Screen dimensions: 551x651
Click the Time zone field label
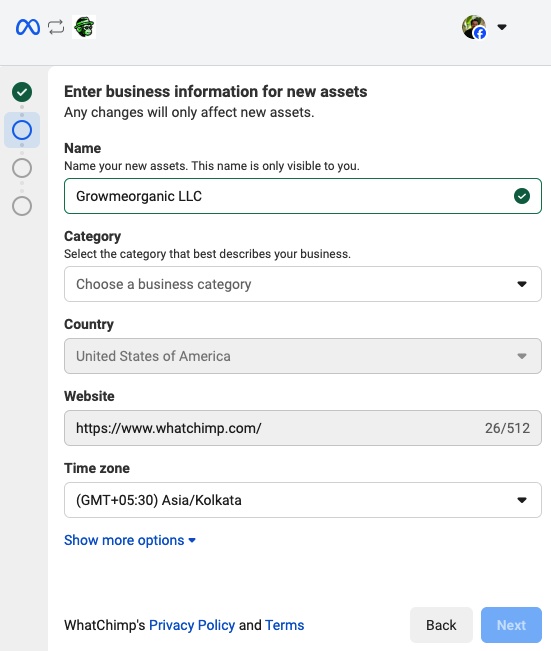(97, 468)
